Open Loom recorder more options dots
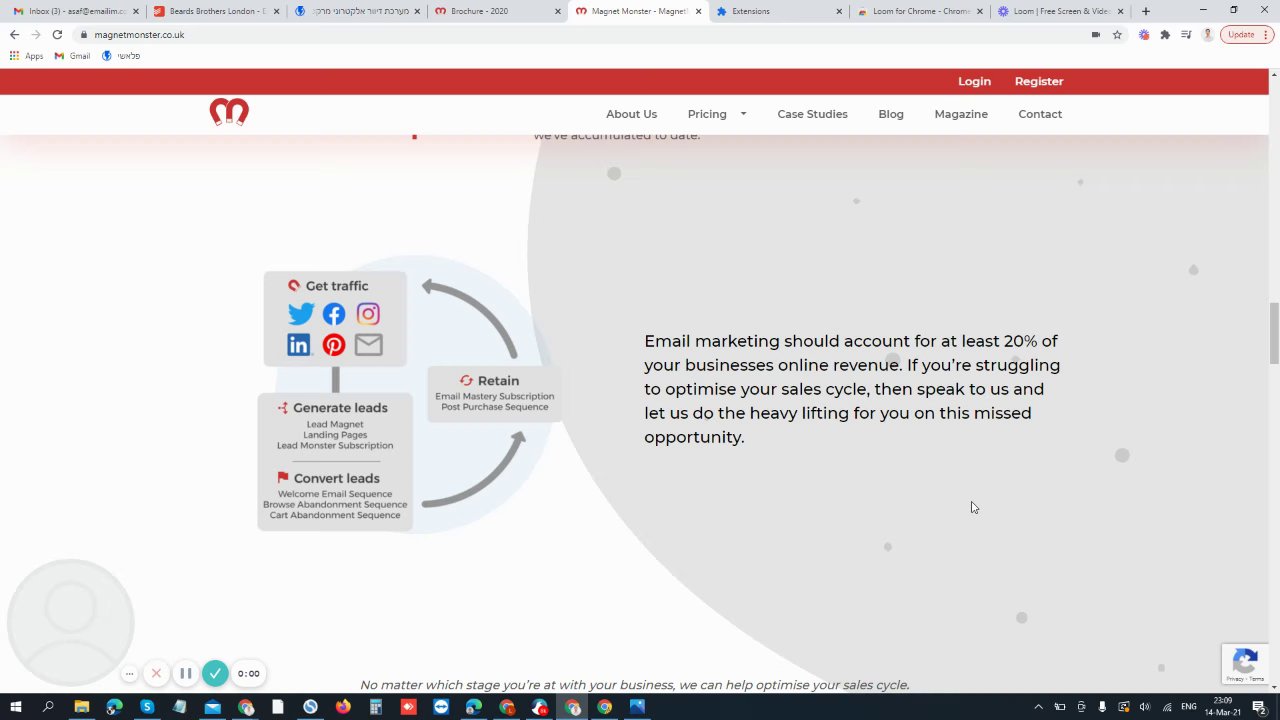 [x=129, y=674]
